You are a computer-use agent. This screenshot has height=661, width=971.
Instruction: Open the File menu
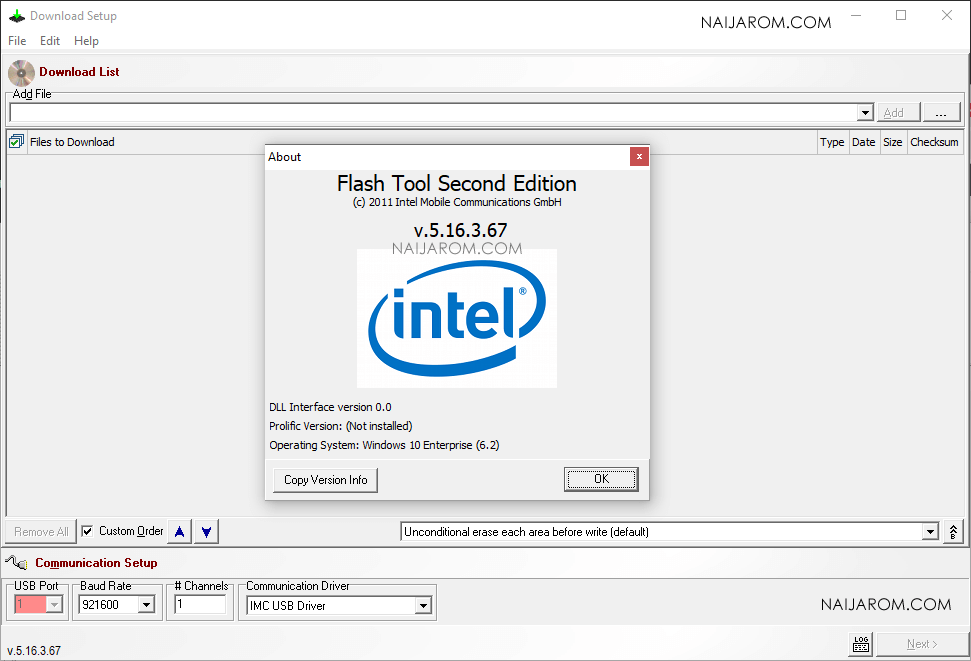pyautogui.click(x=17, y=41)
